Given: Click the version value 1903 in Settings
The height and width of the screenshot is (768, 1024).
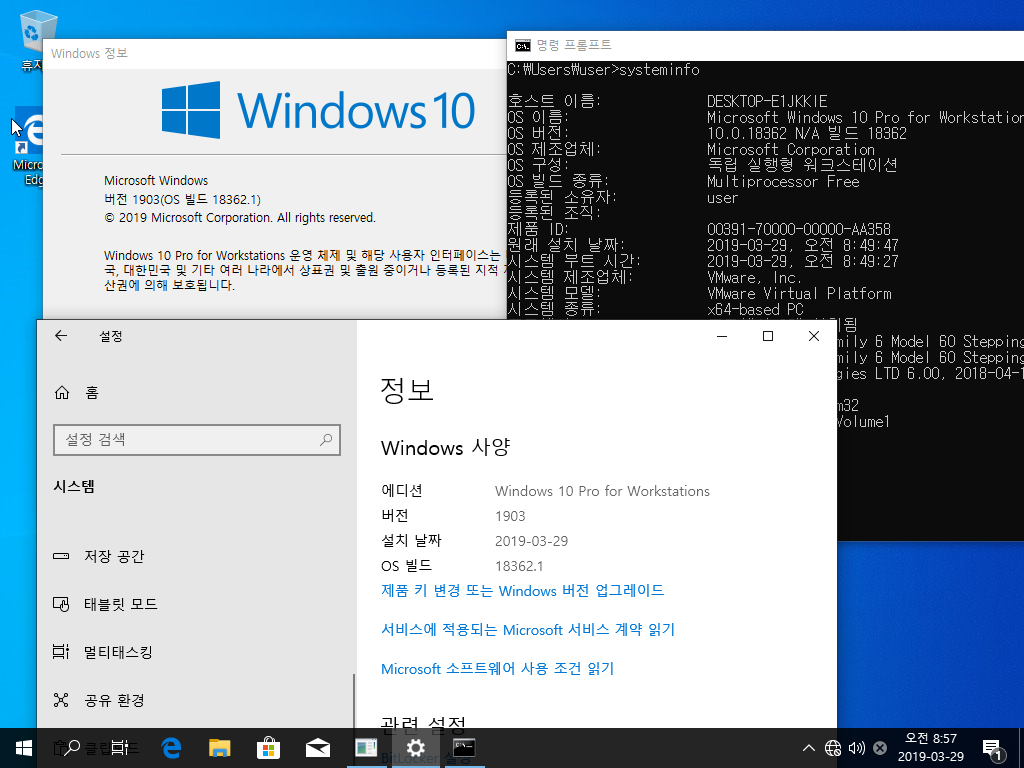Looking at the screenshot, I should tap(510, 517).
